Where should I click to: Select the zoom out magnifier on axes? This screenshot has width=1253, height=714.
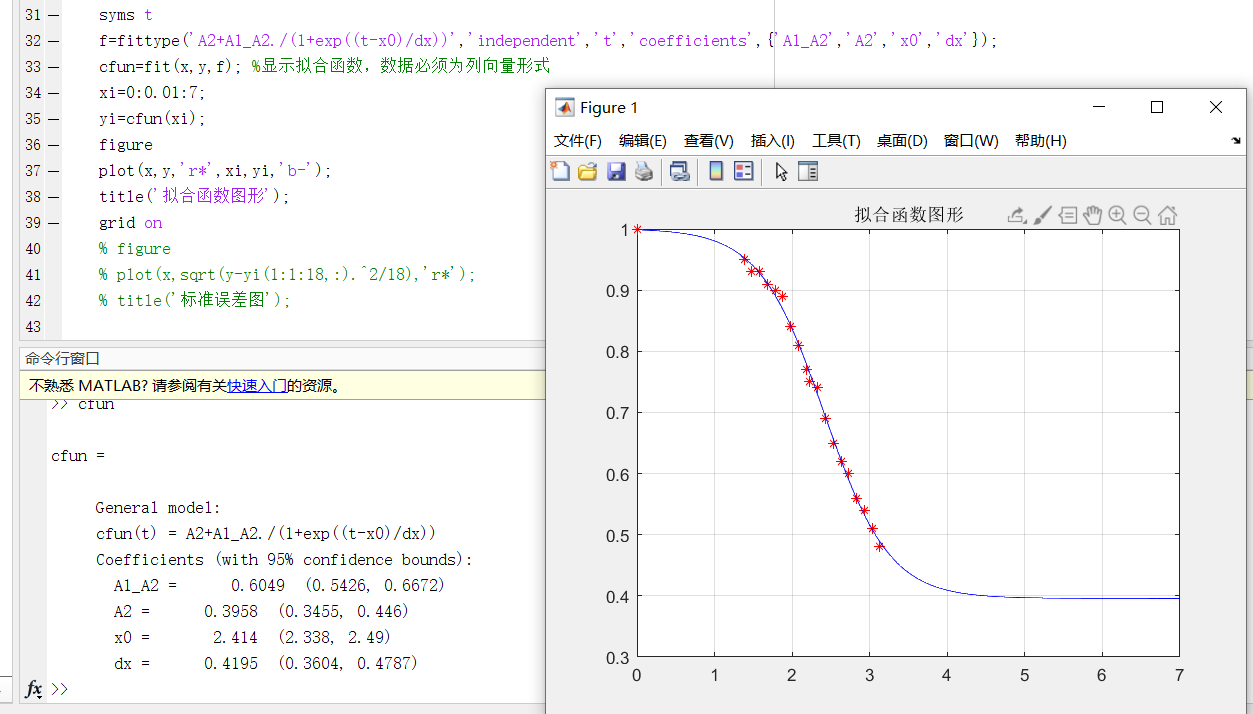pyautogui.click(x=1142, y=215)
